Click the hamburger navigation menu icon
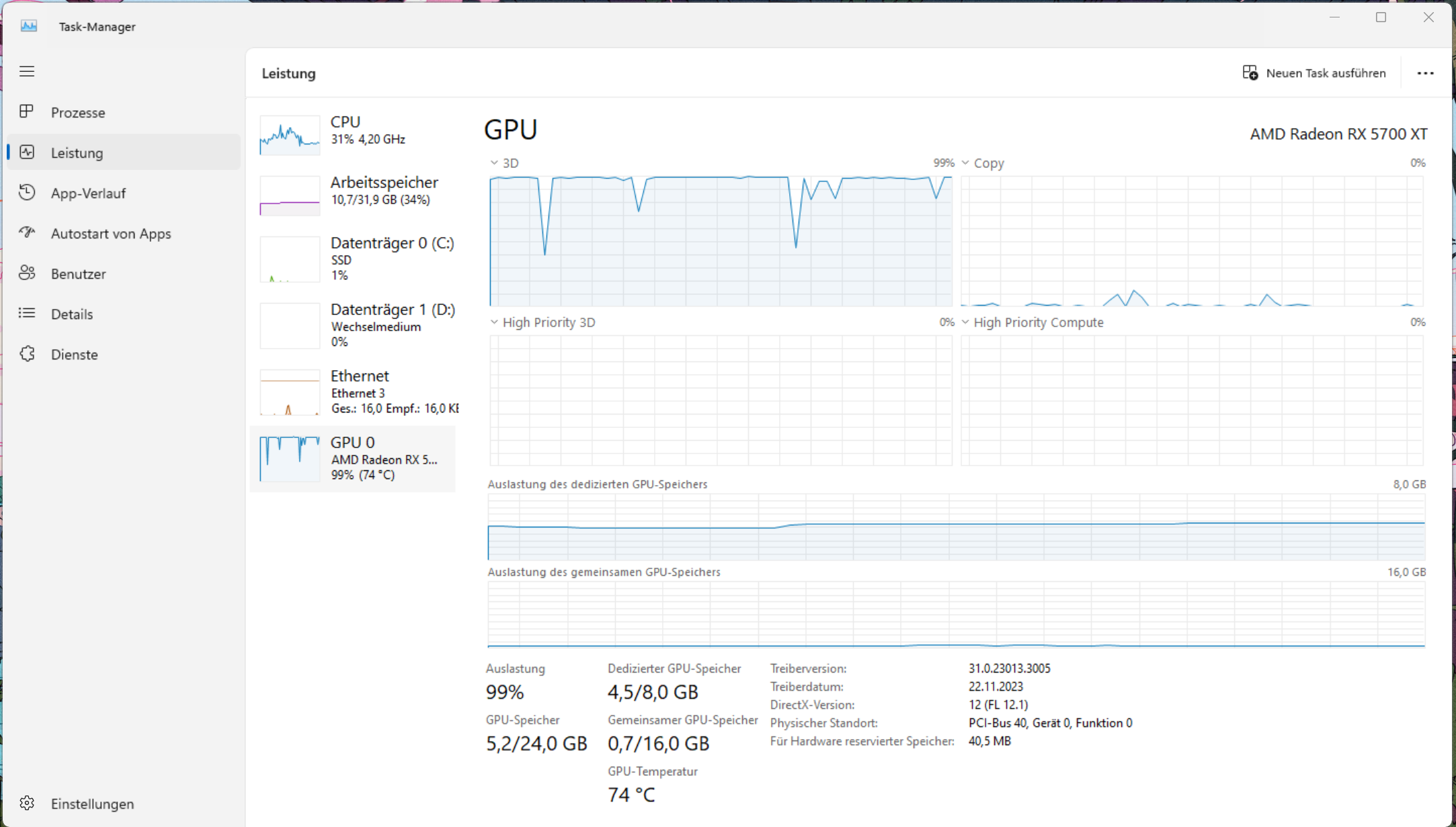Image resolution: width=1456 pixels, height=827 pixels. (x=27, y=71)
